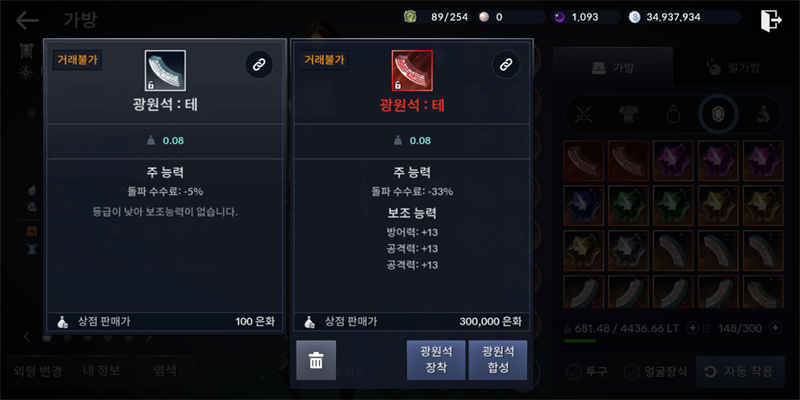Click the 광원석 합성 button

point(498,360)
